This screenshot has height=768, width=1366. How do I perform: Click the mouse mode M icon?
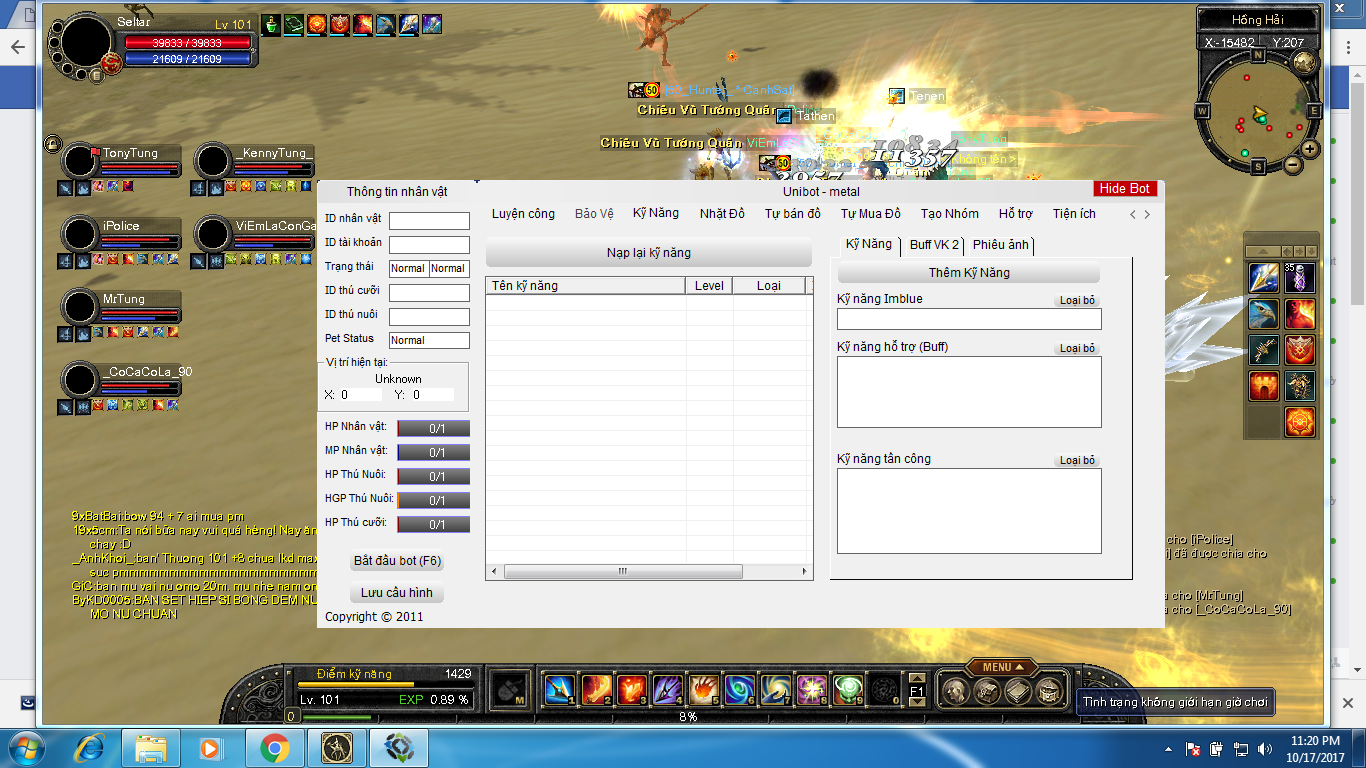point(511,690)
